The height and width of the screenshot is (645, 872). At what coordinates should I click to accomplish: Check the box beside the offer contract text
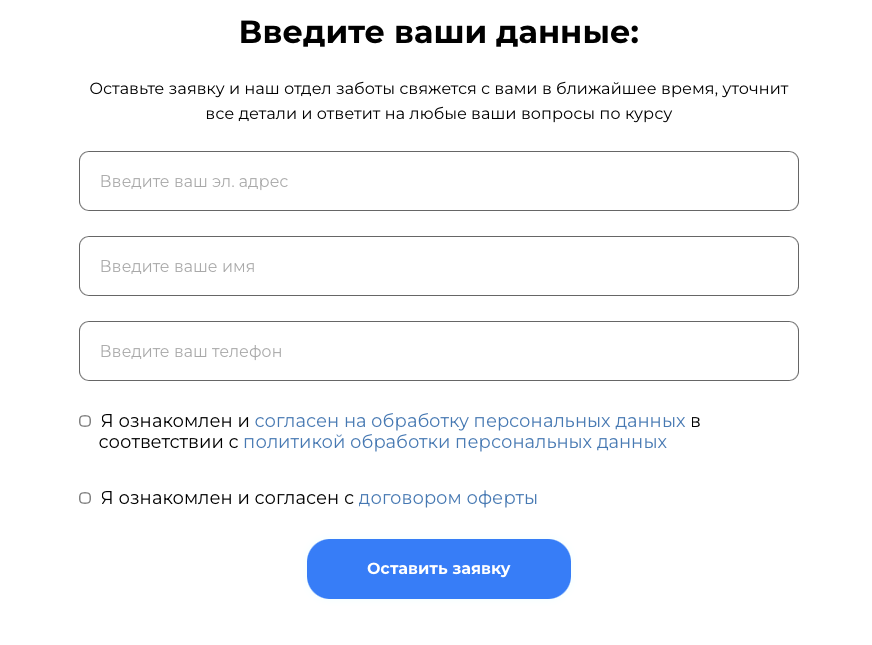85,498
